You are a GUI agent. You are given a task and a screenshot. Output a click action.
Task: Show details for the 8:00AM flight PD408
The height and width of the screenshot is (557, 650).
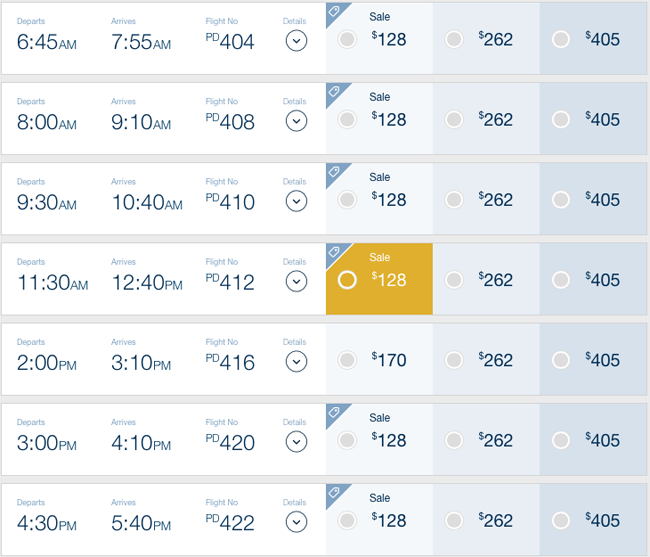pyautogui.click(x=296, y=121)
